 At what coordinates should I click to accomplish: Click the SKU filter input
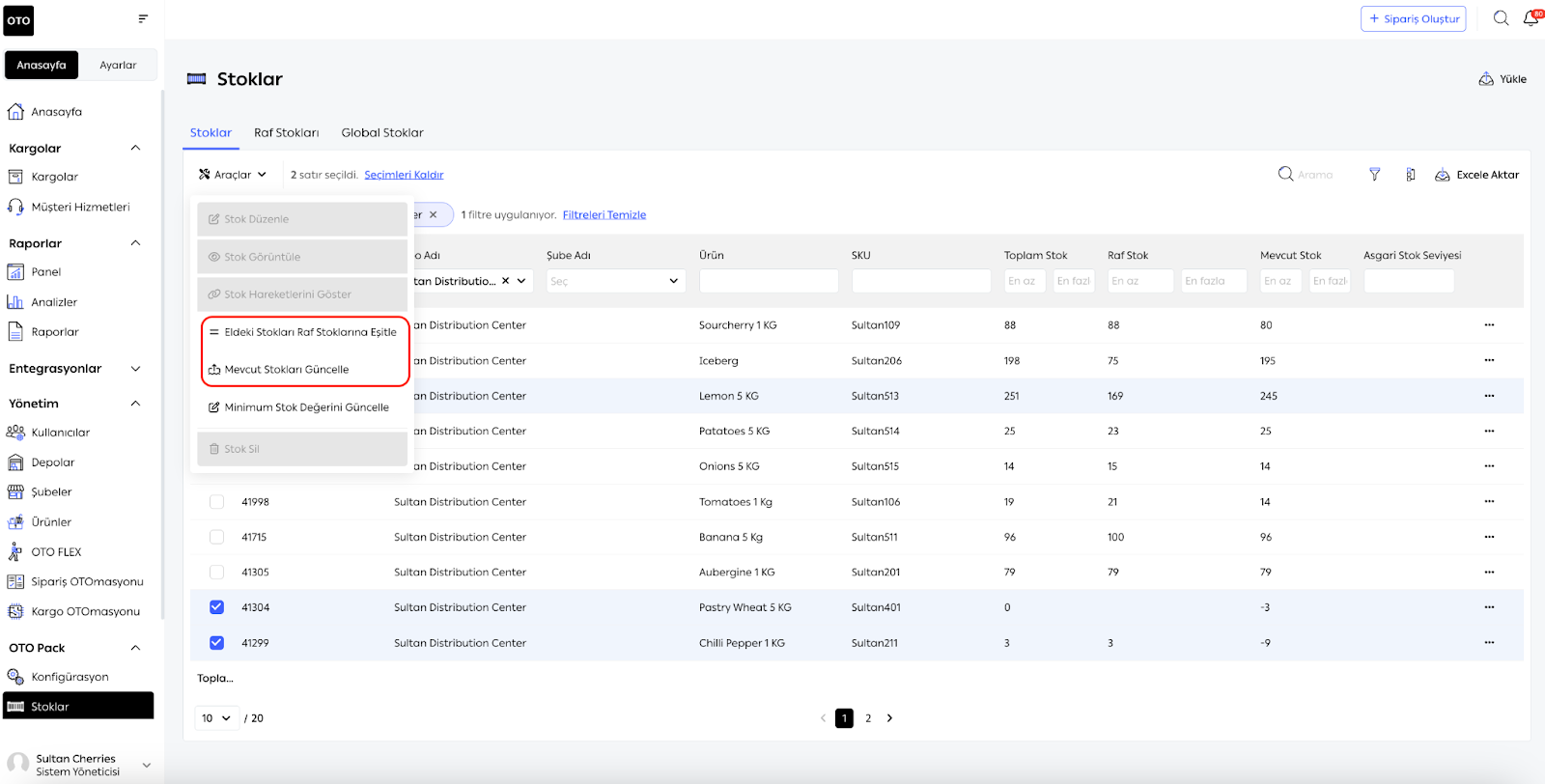[921, 281]
